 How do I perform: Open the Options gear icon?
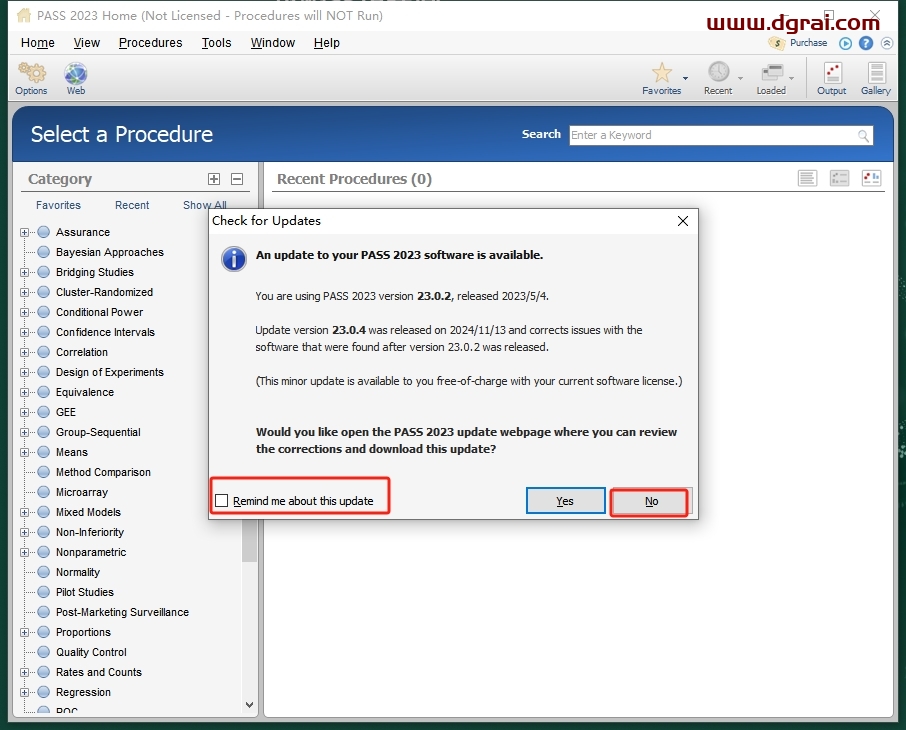point(31,73)
